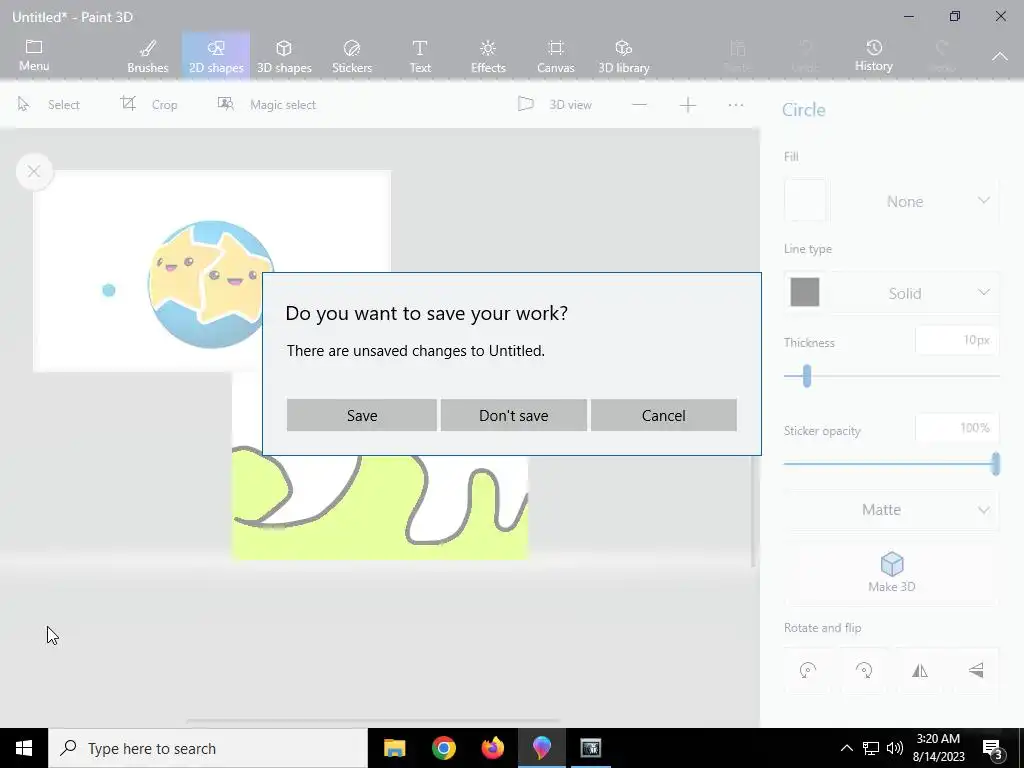Click the Fill color swatch
The image size is (1024, 768).
(x=805, y=200)
